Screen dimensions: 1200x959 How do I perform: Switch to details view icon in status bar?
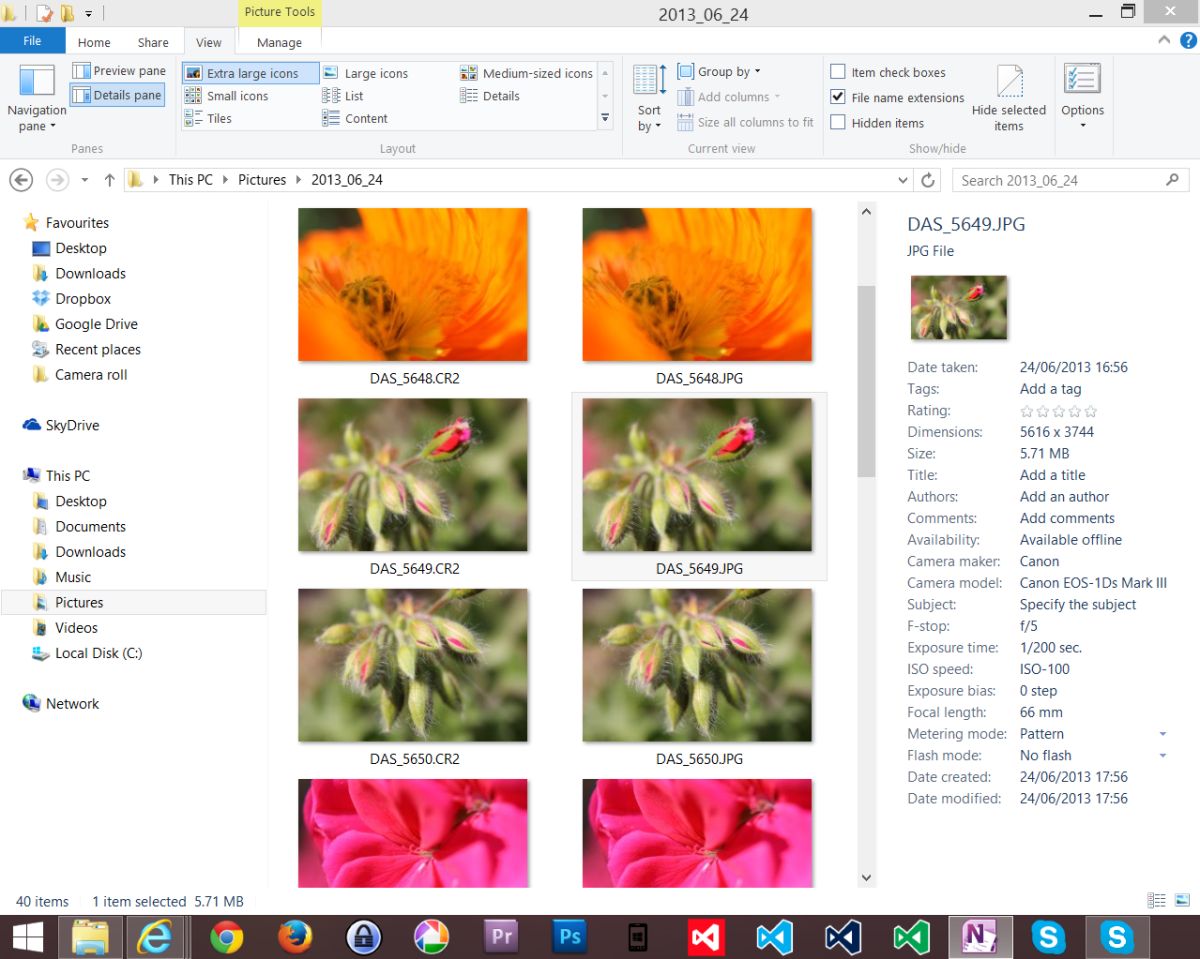pos(1158,901)
